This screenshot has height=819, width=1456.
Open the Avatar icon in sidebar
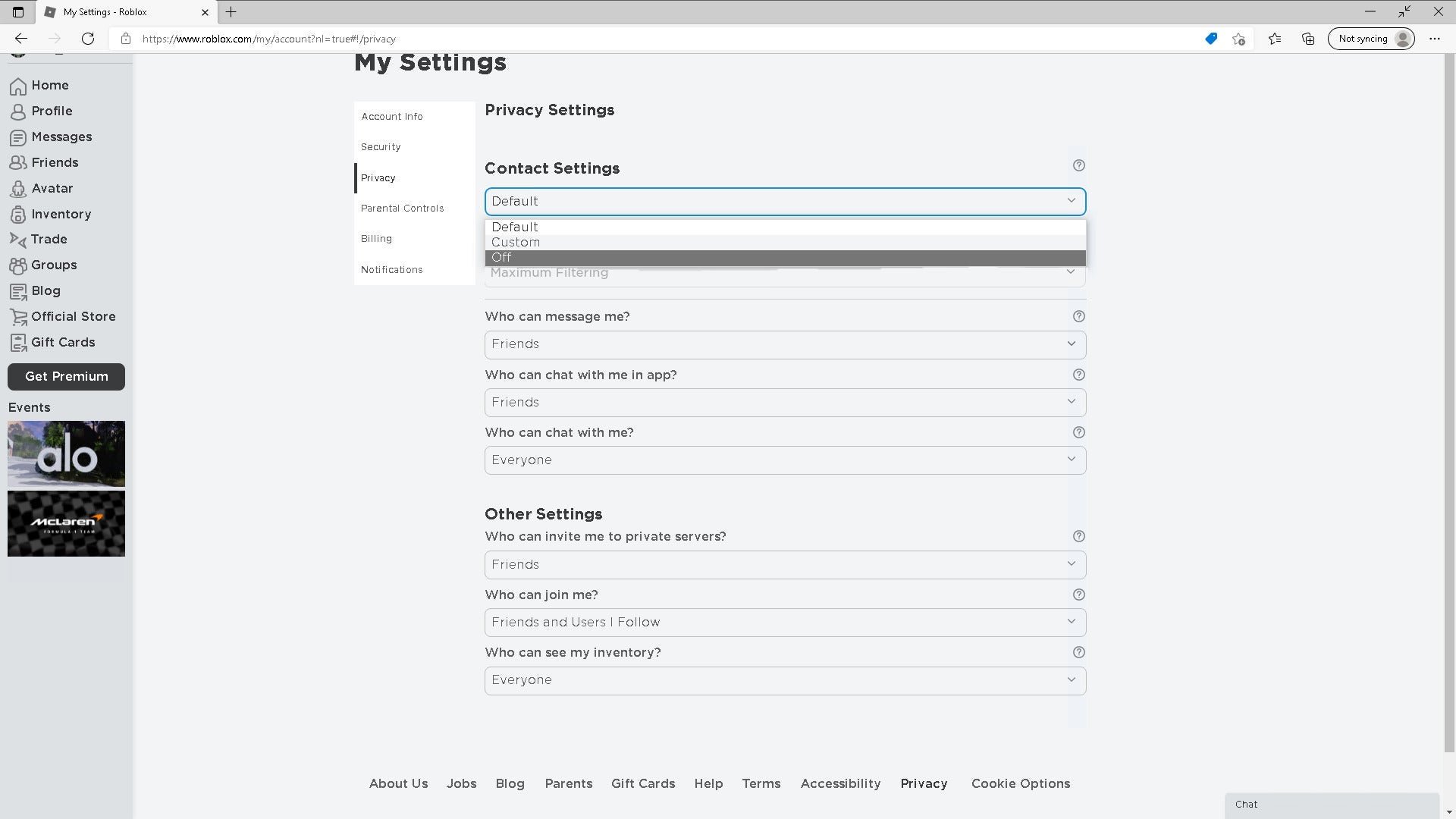click(18, 189)
